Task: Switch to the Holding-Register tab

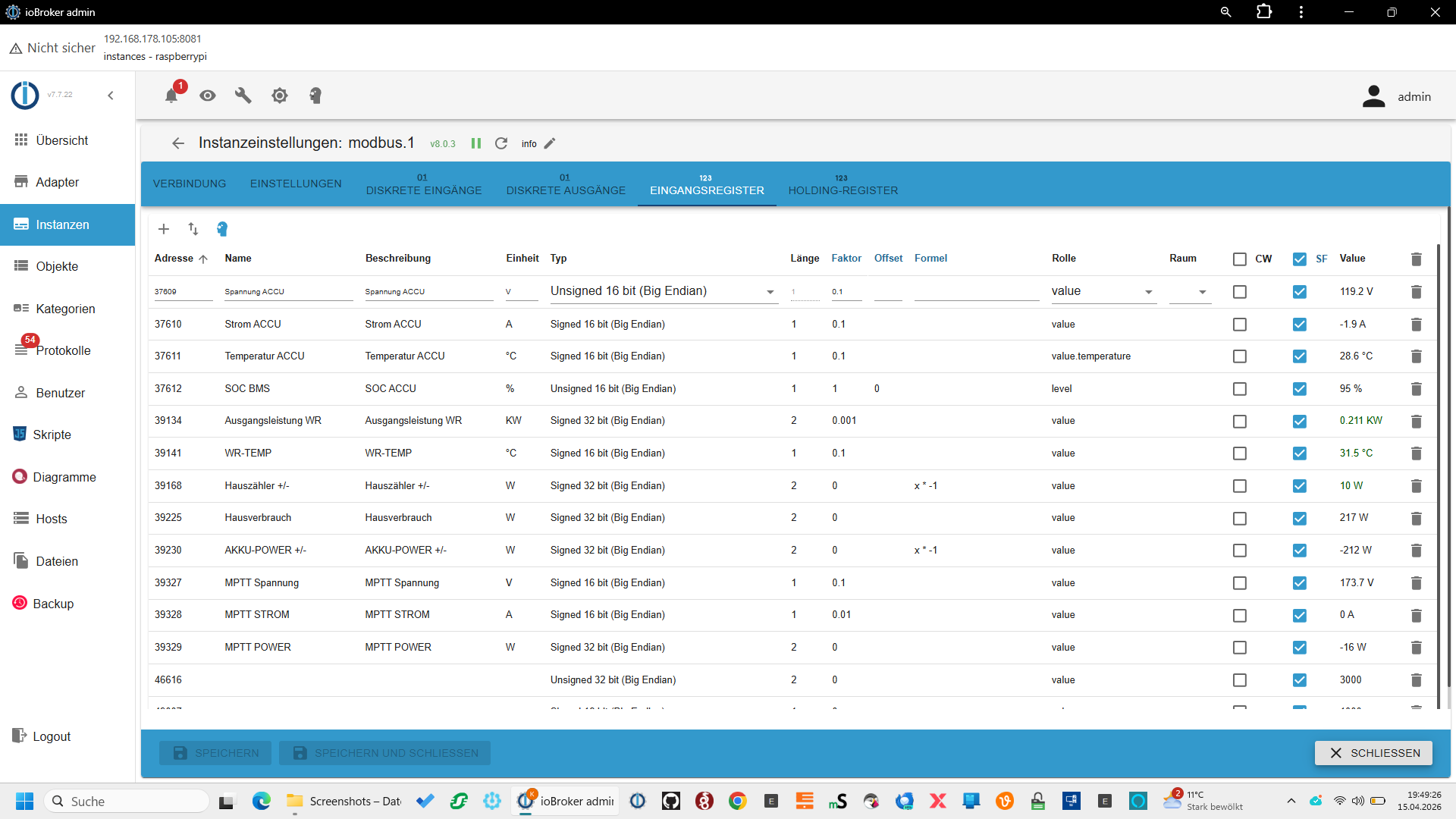Action: point(843,184)
